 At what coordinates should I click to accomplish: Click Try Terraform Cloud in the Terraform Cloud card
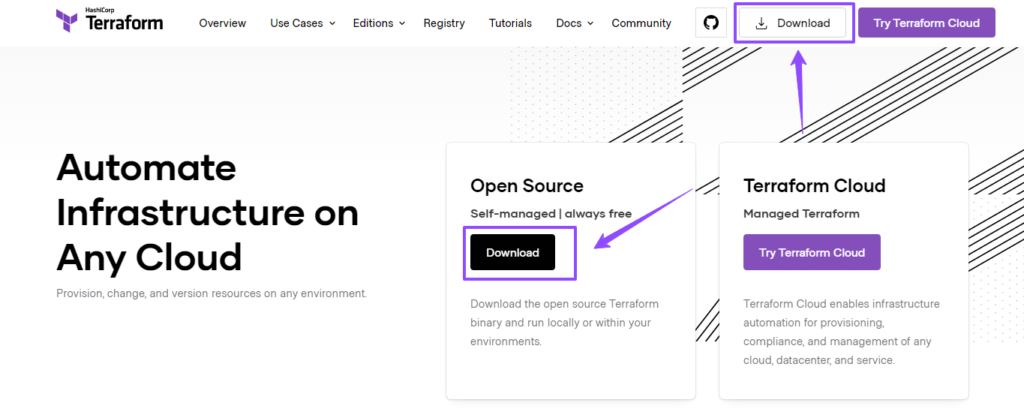pyautogui.click(x=812, y=252)
